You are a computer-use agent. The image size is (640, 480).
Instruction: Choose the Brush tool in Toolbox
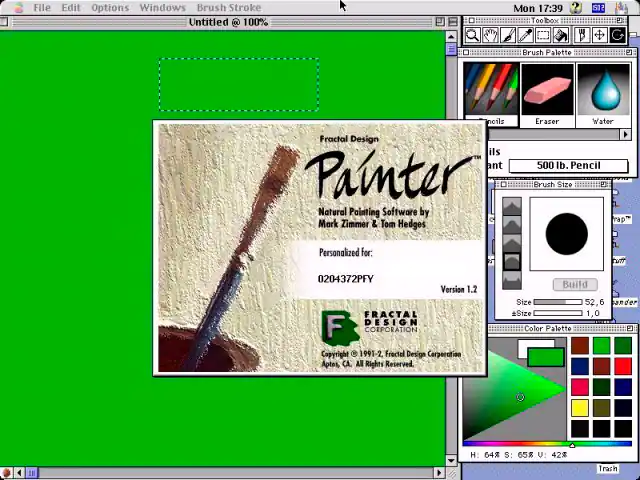click(x=508, y=35)
